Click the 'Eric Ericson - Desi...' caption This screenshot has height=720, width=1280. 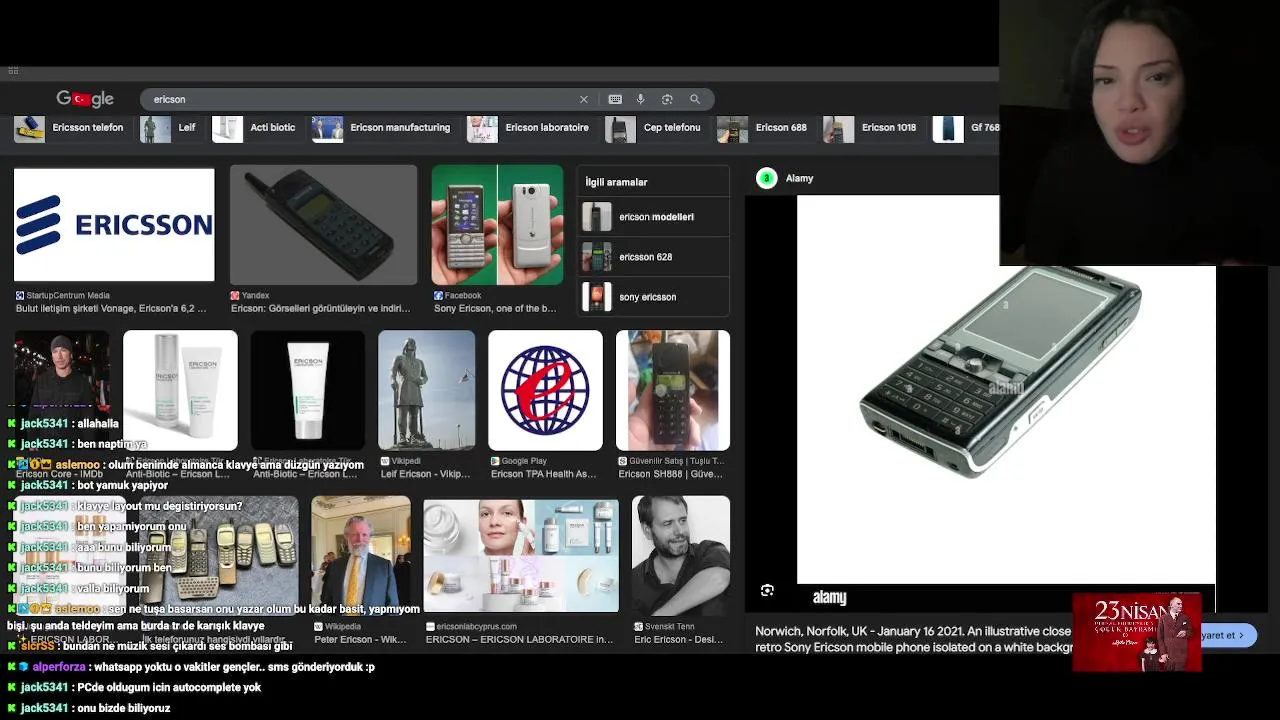(x=678, y=640)
